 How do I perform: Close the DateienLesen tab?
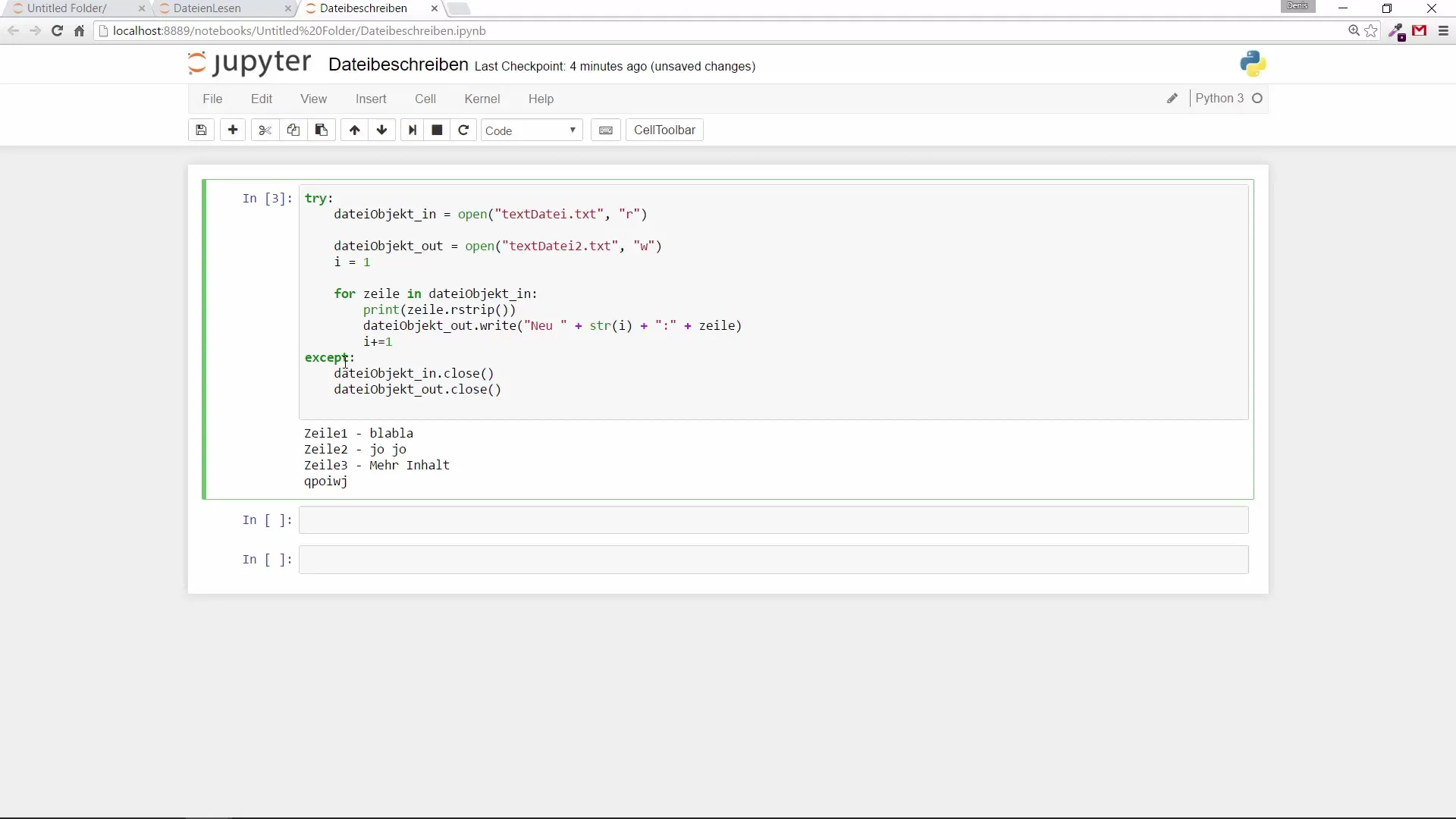click(287, 8)
